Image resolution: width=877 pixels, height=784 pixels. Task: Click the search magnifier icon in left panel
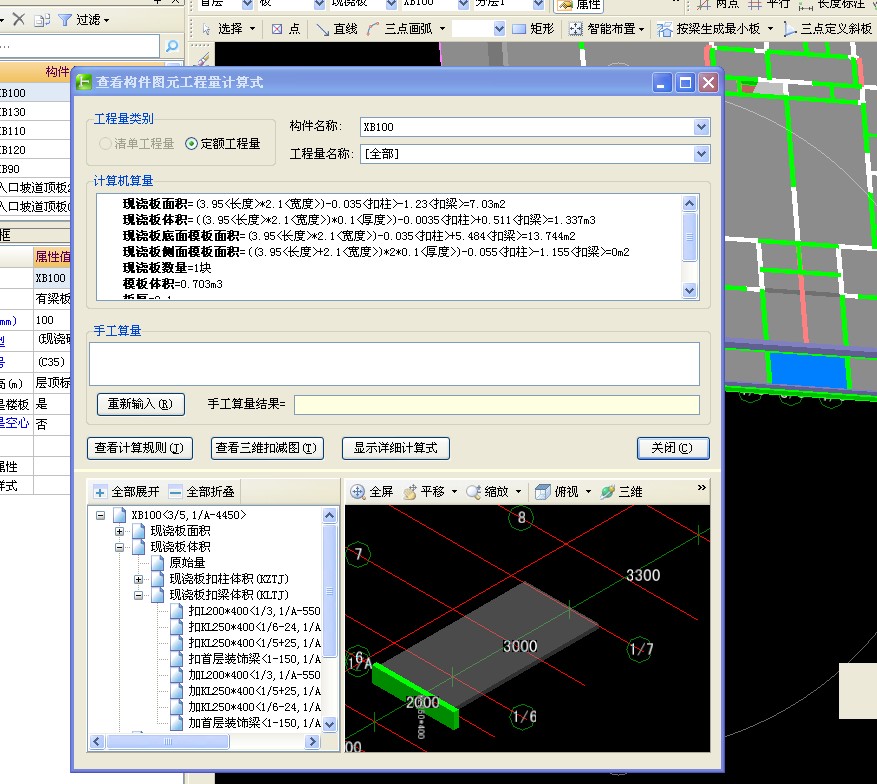click(172, 46)
